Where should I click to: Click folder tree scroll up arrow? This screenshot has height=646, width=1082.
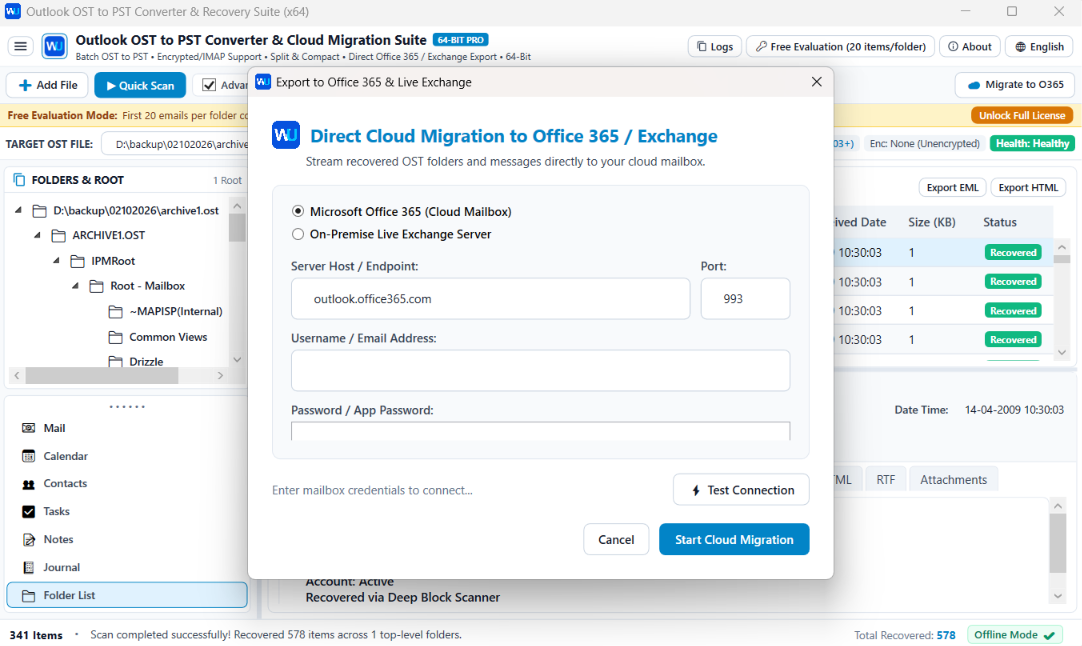point(237,206)
